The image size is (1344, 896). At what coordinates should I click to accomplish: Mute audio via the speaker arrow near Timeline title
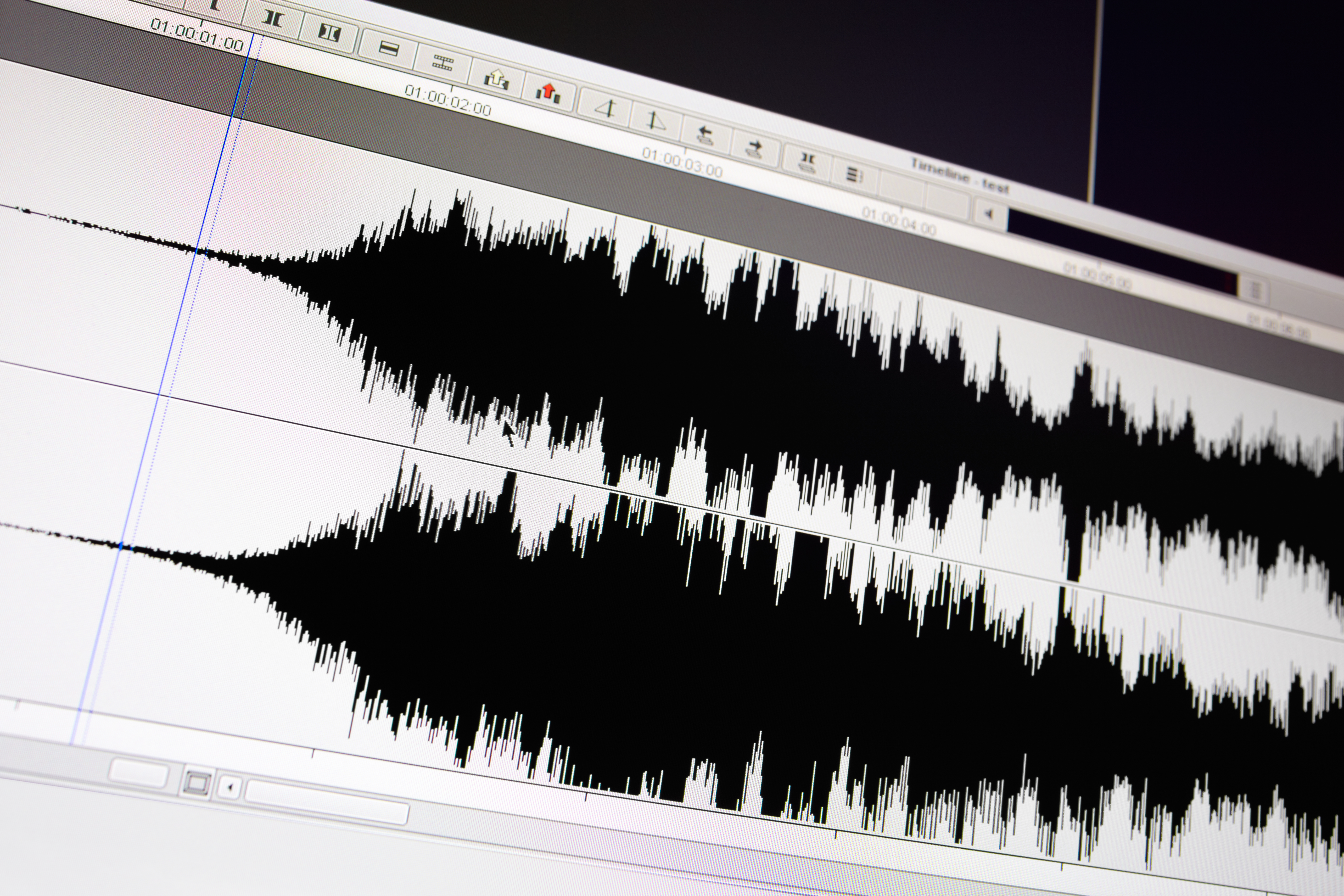point(989,214)
